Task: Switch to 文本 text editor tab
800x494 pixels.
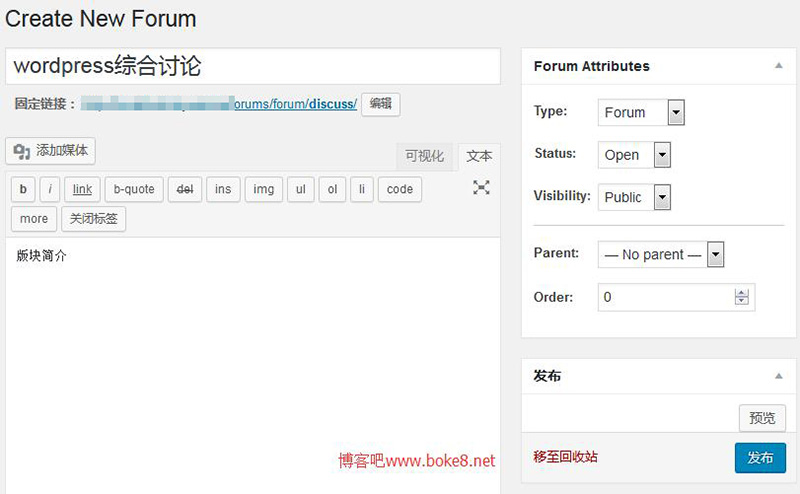Action: tap(479, 156)
